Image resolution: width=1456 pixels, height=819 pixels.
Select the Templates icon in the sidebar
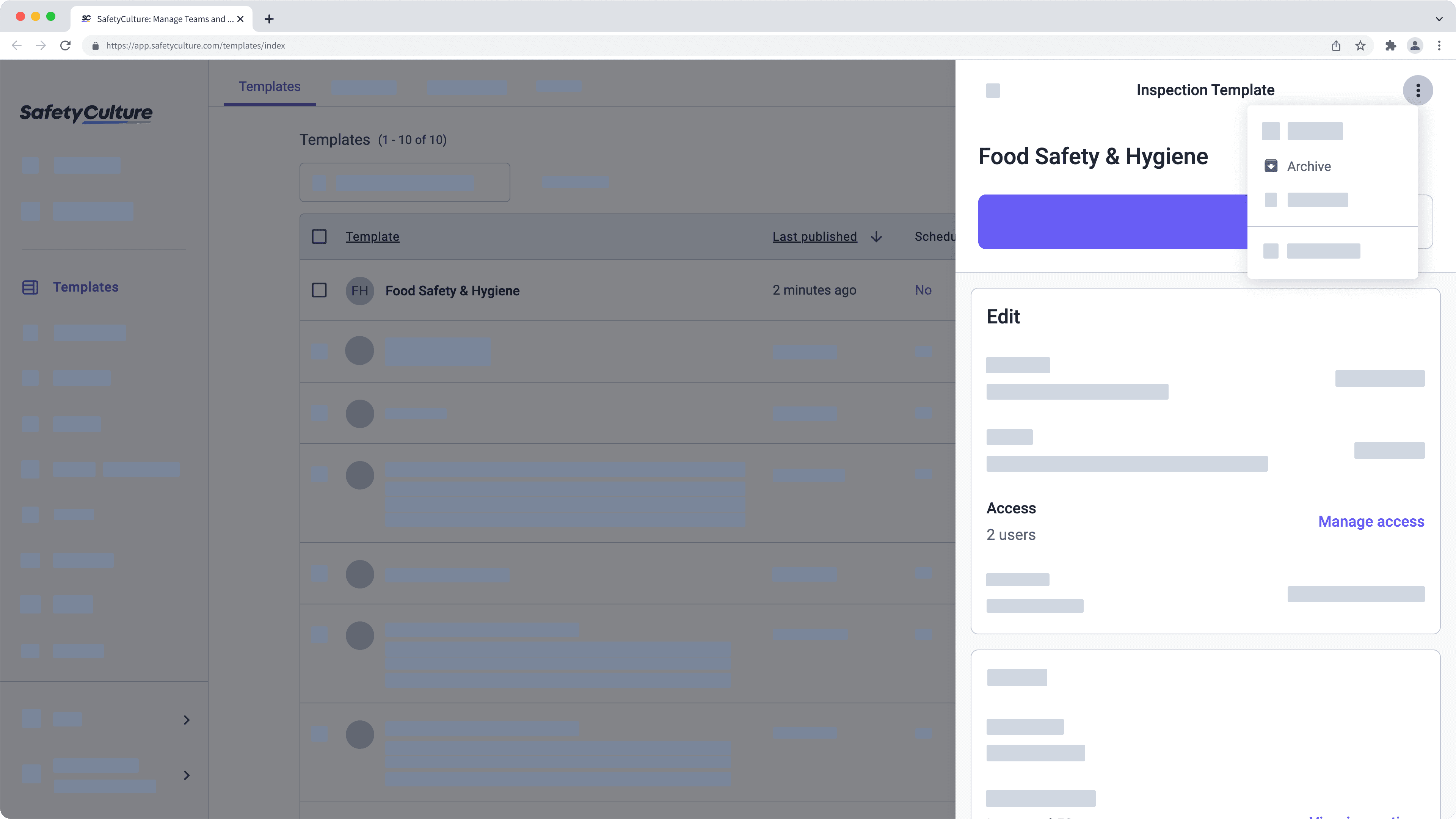[30, 287]
